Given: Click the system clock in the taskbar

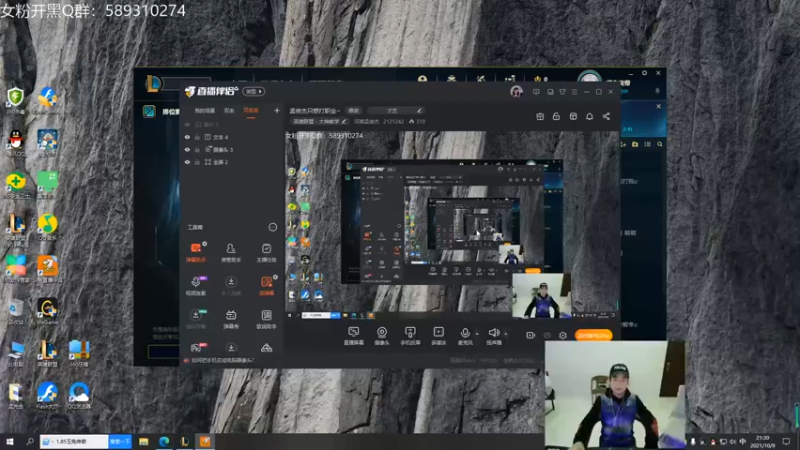Looking at the screenshot, I should [762, 441].
